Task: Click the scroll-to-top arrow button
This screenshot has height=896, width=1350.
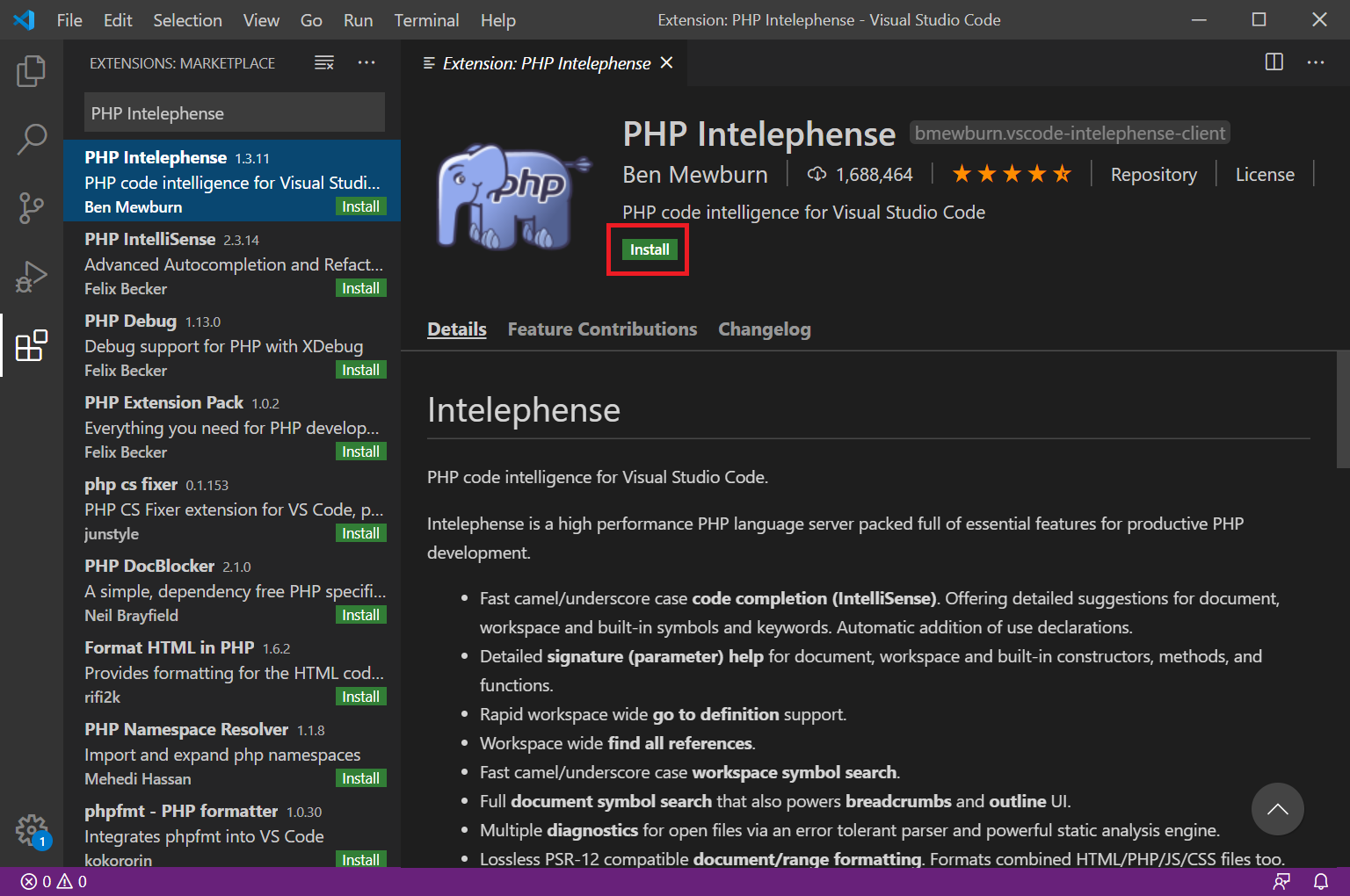Action: pyautogui.click(x=1277, y=809)
